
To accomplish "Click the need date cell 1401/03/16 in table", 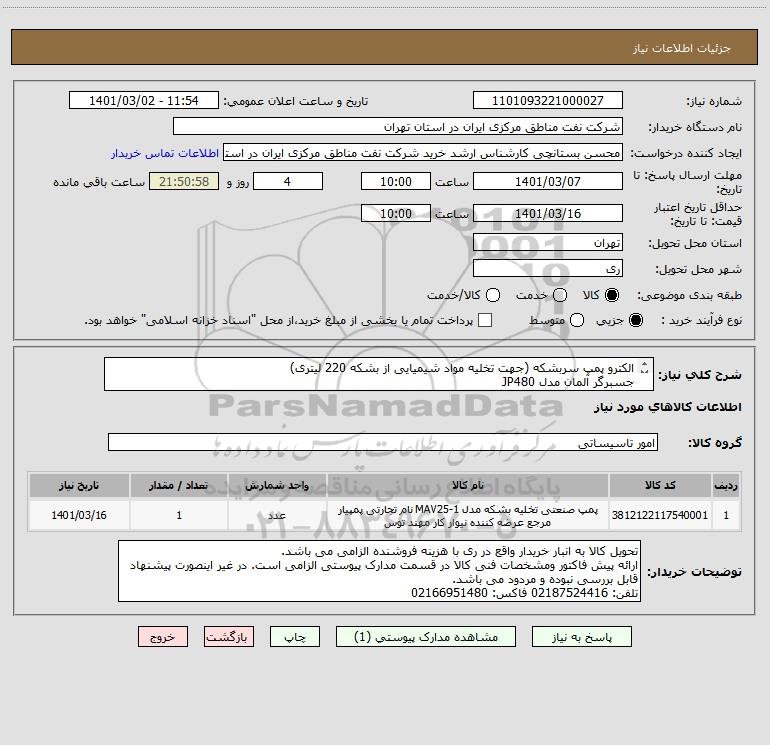I will (x=79, y=515).
